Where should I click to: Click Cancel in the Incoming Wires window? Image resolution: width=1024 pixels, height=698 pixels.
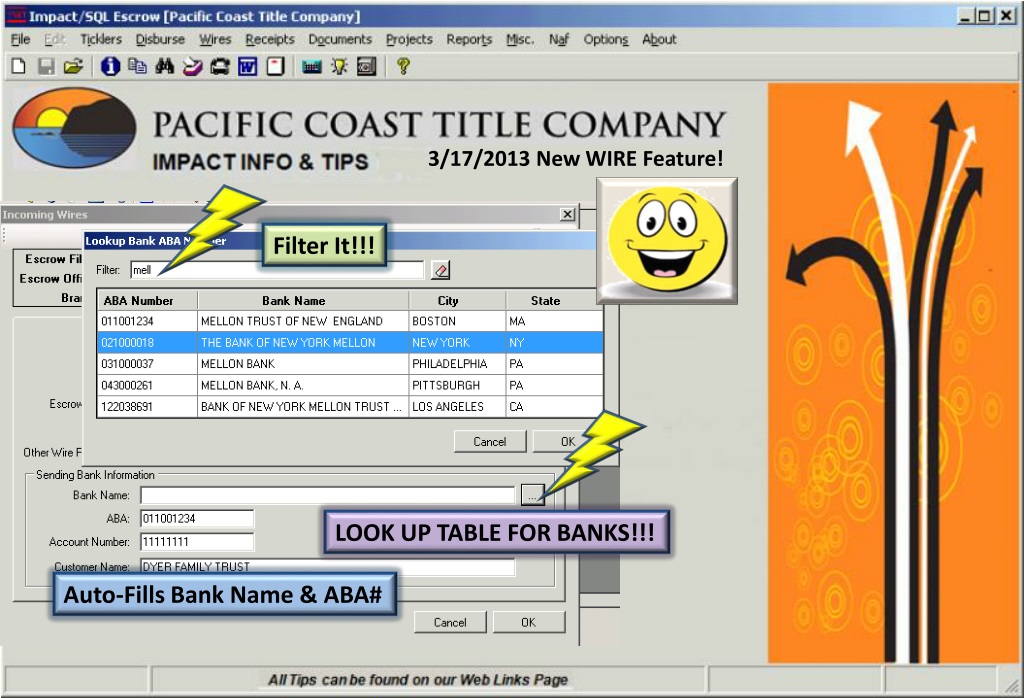[x=450, y=622]
